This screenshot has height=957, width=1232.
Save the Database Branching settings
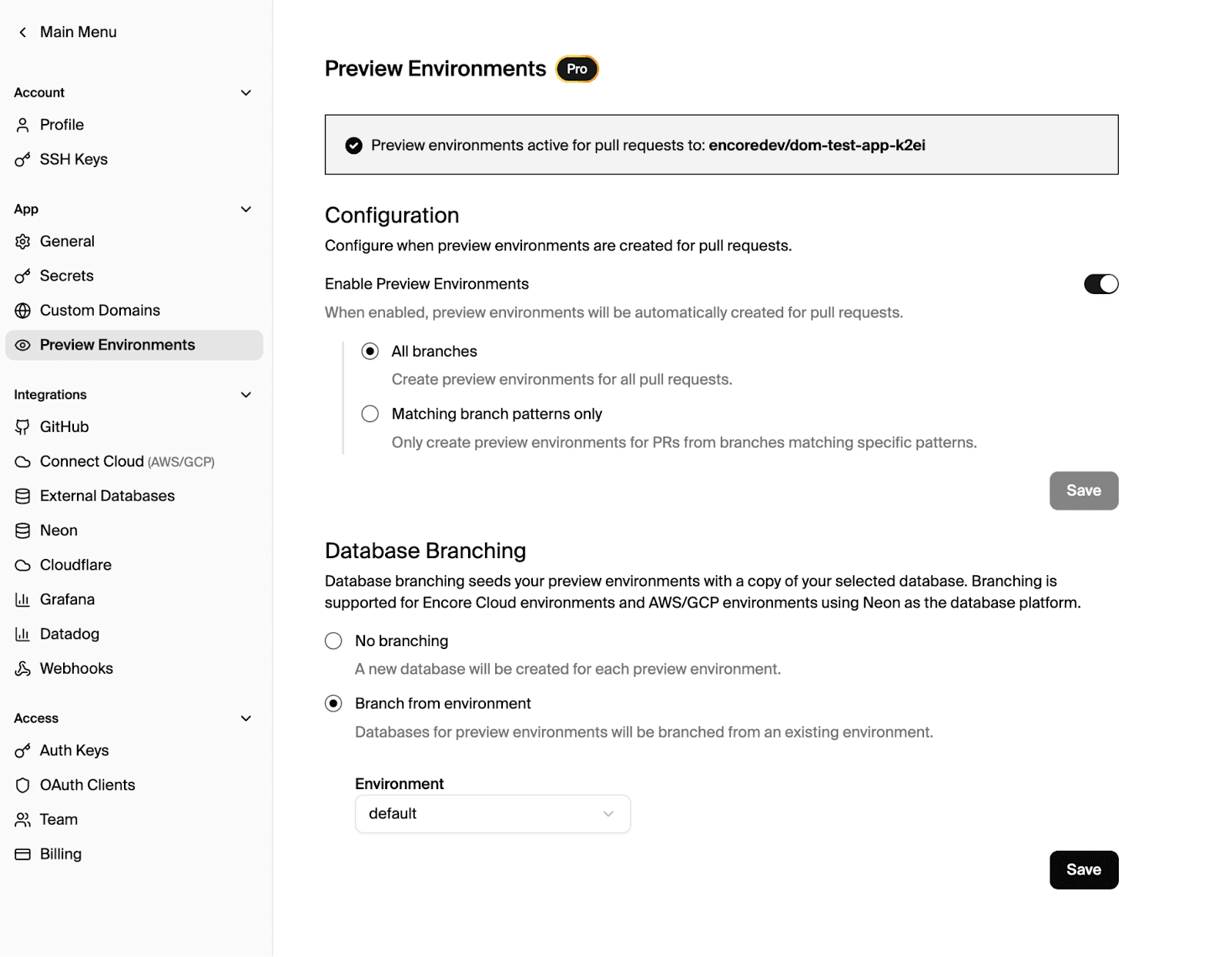(x=1083, y=870)
